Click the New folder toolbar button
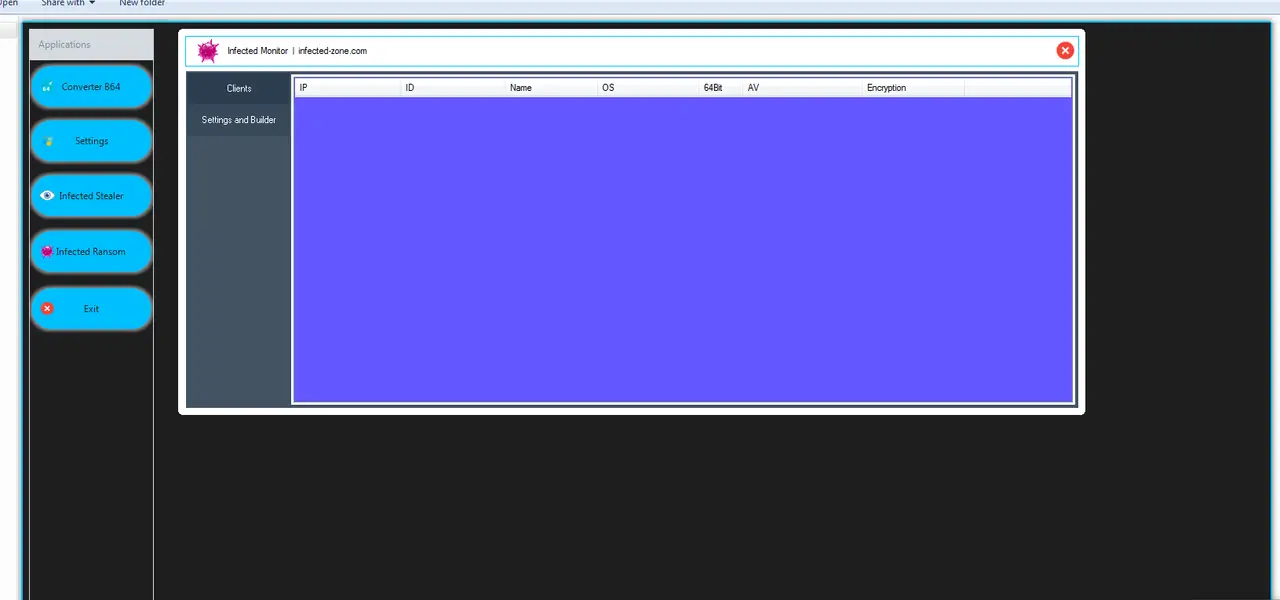The width and height of the screenshot is (1280, 600). coord(141,3)
